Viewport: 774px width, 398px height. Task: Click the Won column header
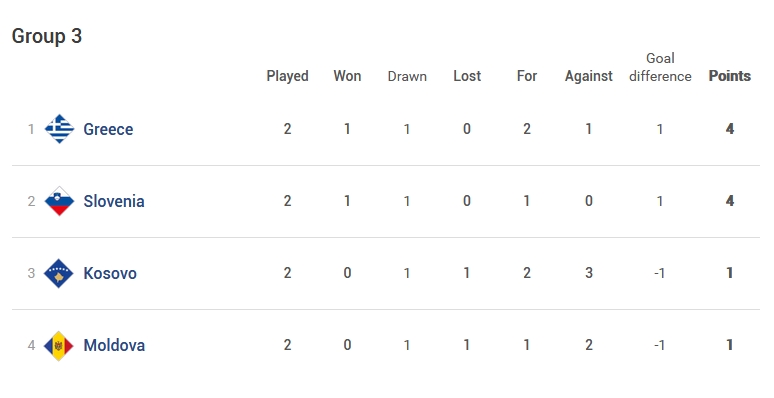[347, 76]
